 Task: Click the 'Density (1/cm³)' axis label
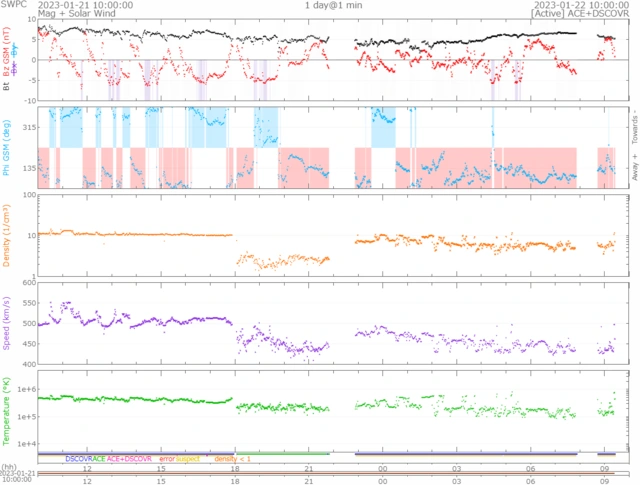click(6, 236)
